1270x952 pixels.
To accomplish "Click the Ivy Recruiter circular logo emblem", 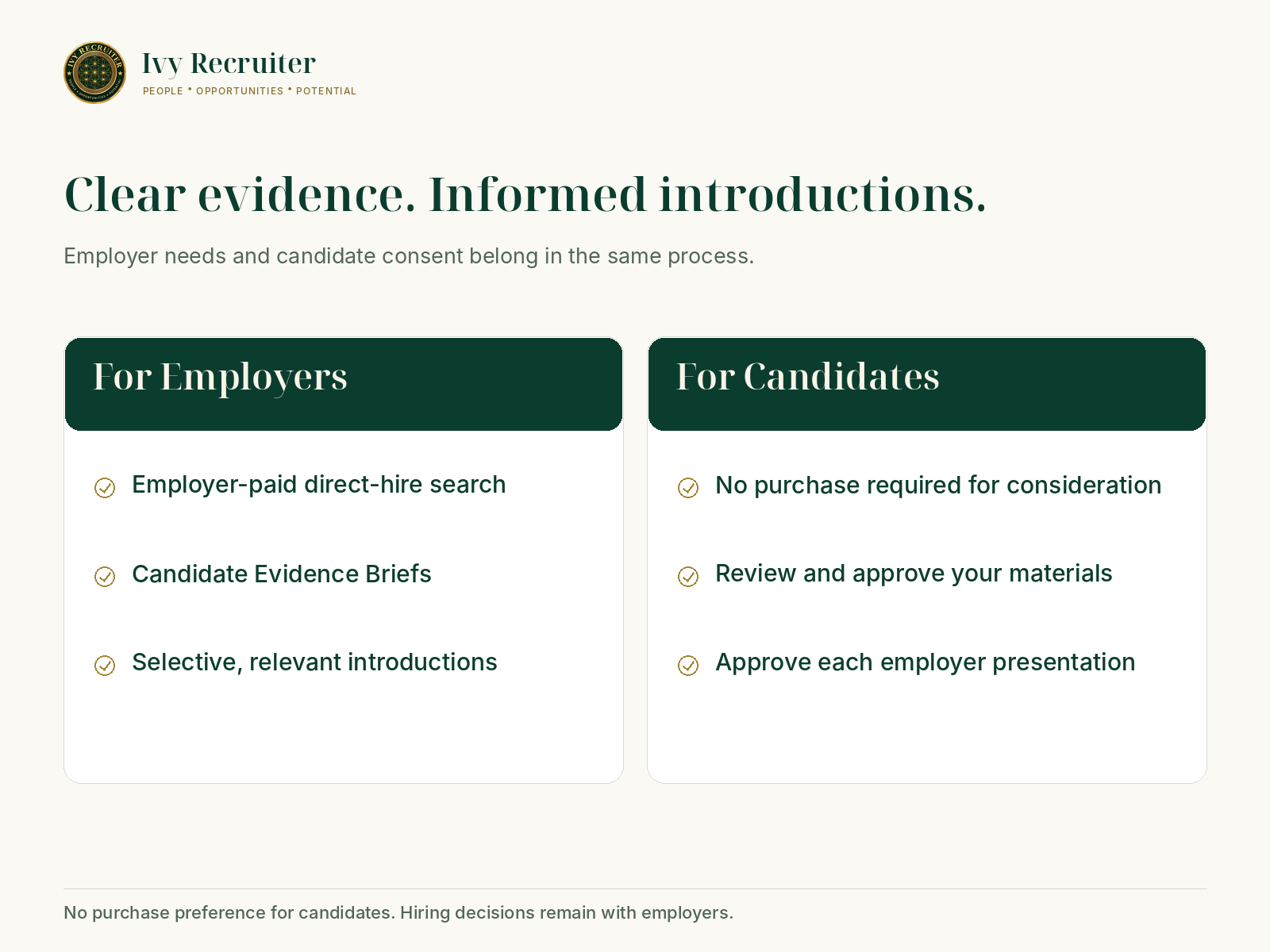I will tap(94, 73).
